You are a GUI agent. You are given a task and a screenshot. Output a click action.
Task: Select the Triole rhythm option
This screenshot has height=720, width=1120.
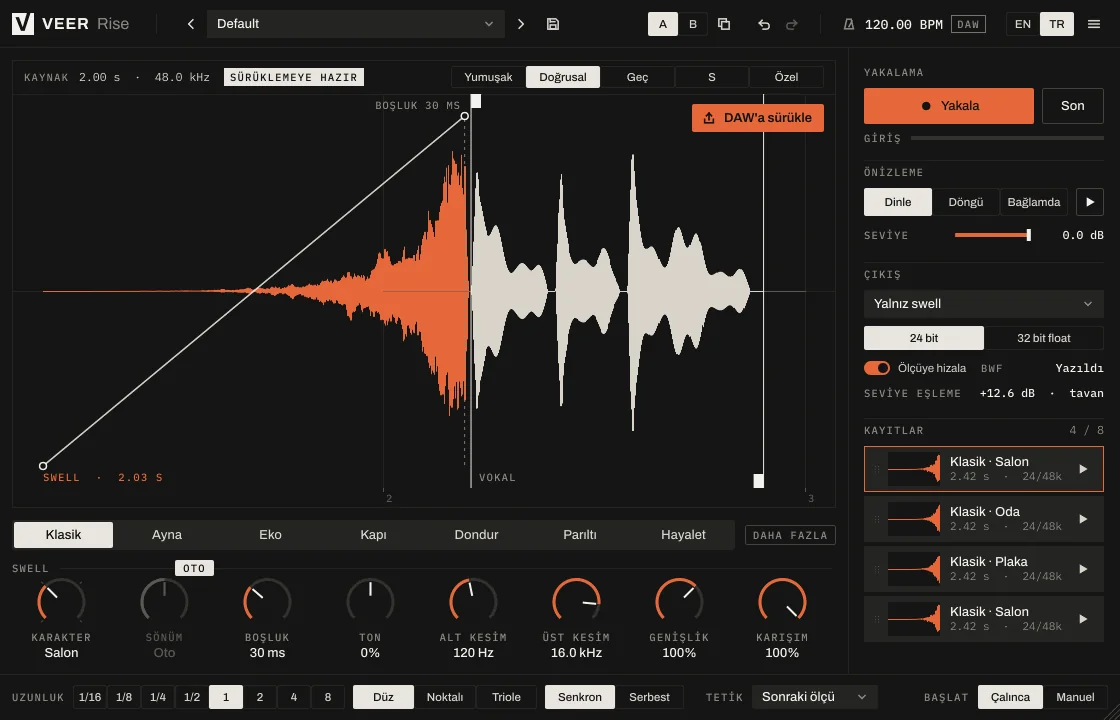pyautogui.click(x=506, y=697)
